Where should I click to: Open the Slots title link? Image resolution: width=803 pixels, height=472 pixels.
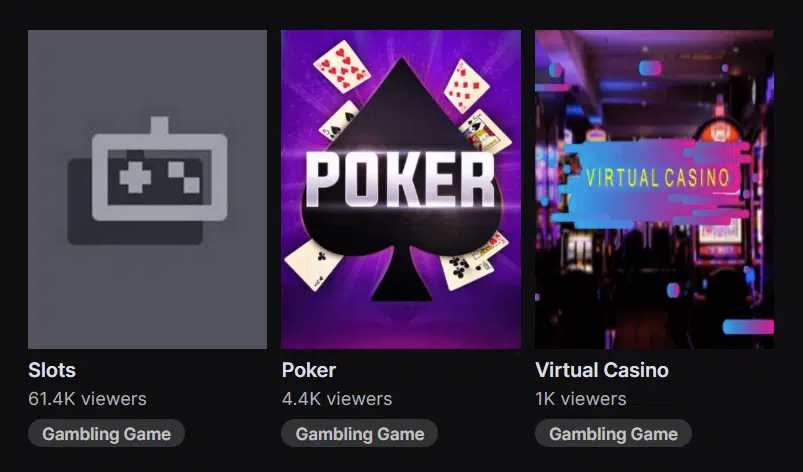(52, 370)
